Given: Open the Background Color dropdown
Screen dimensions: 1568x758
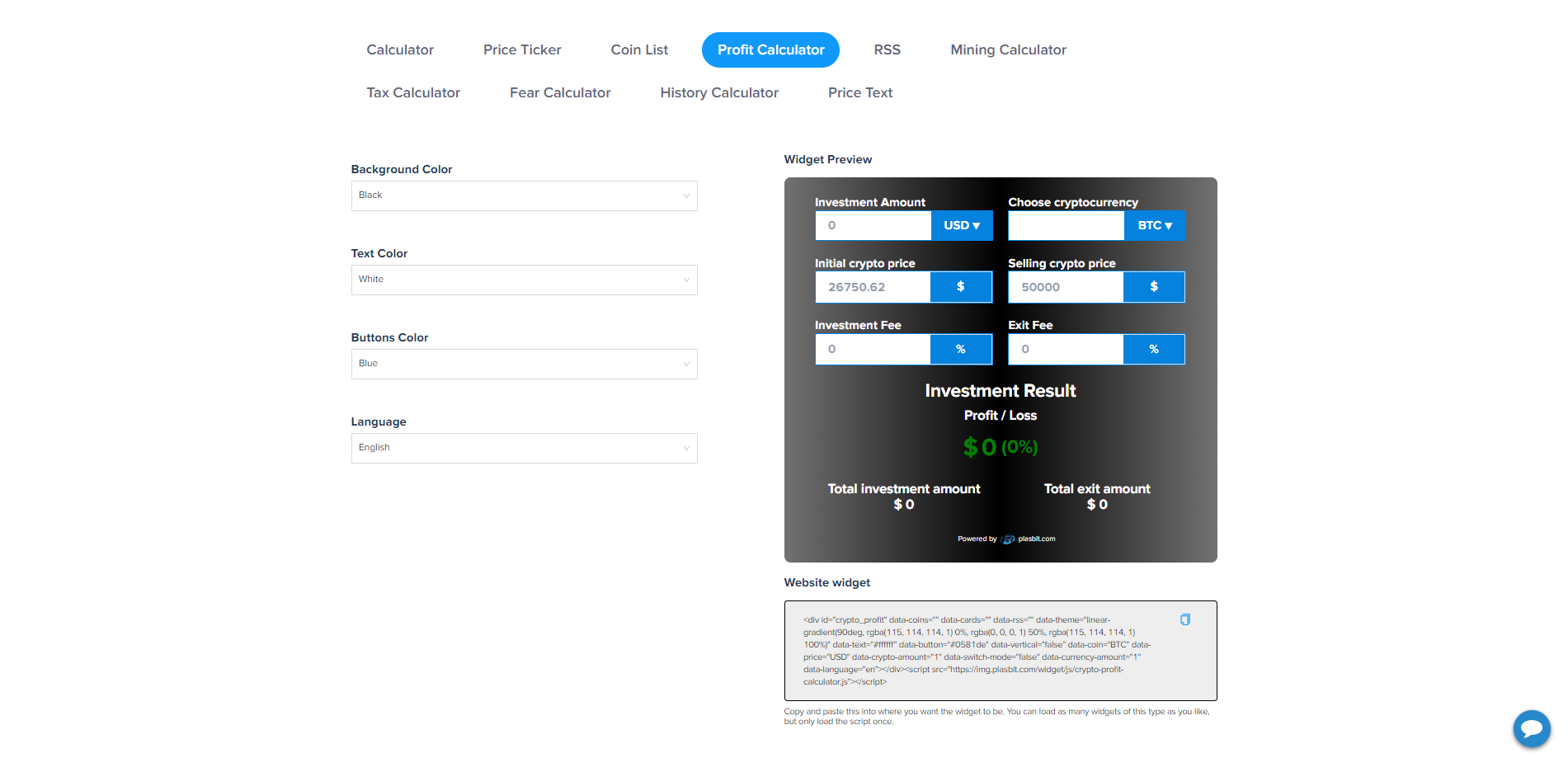Looking at the screenshot, I should click(x=524, y=195).
